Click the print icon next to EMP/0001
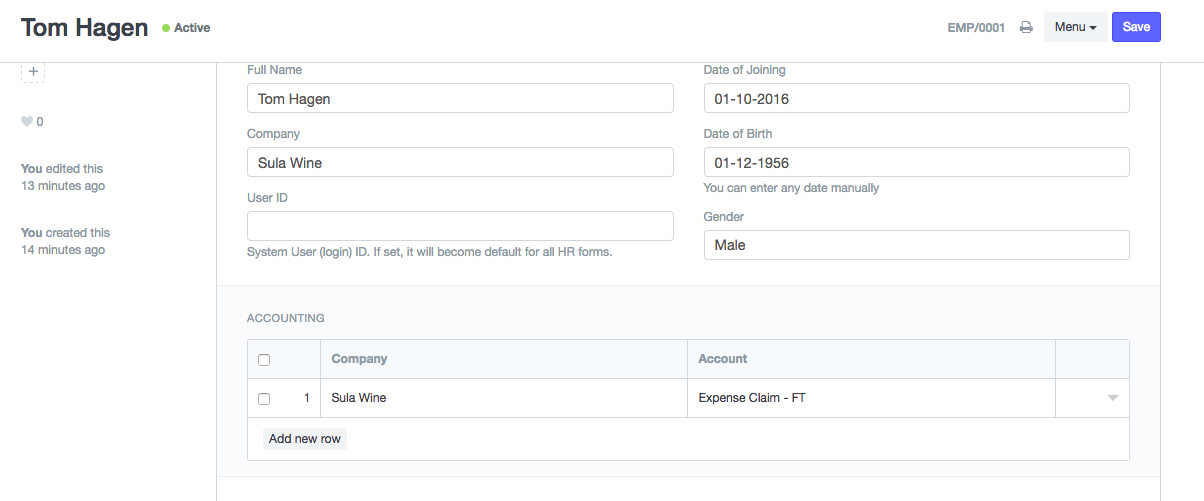This screenshot has width=1204, height=501. click(1026, 28)
